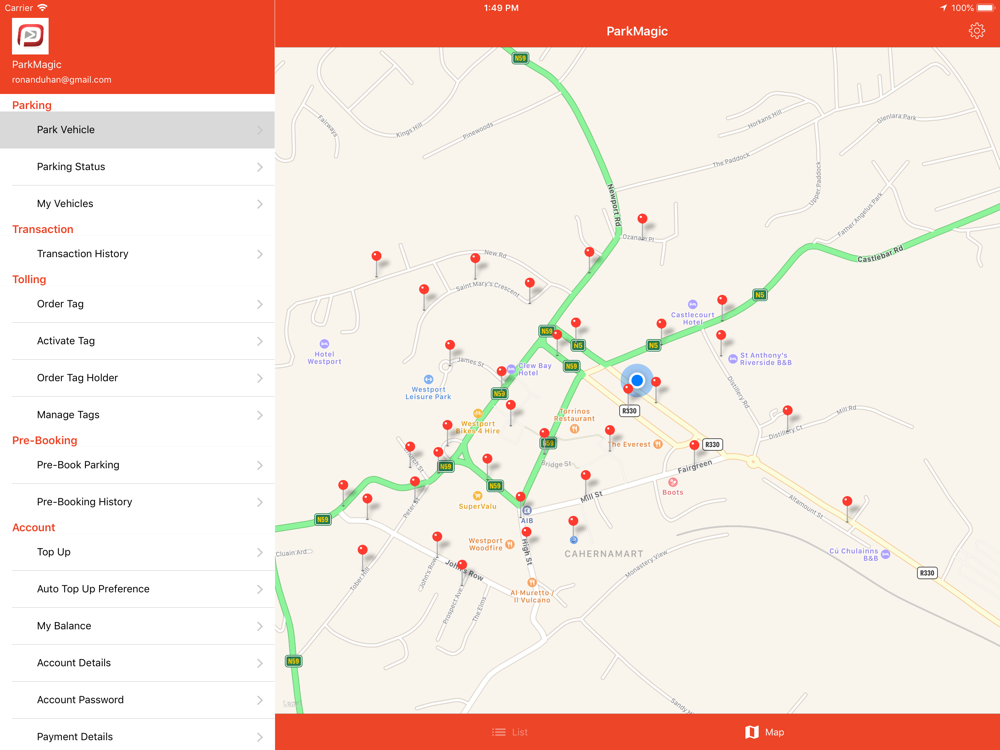Open Park Vehicle menu item
Image resolution: width=1000 pixels, height=750 pixels.
pos(137,129)
